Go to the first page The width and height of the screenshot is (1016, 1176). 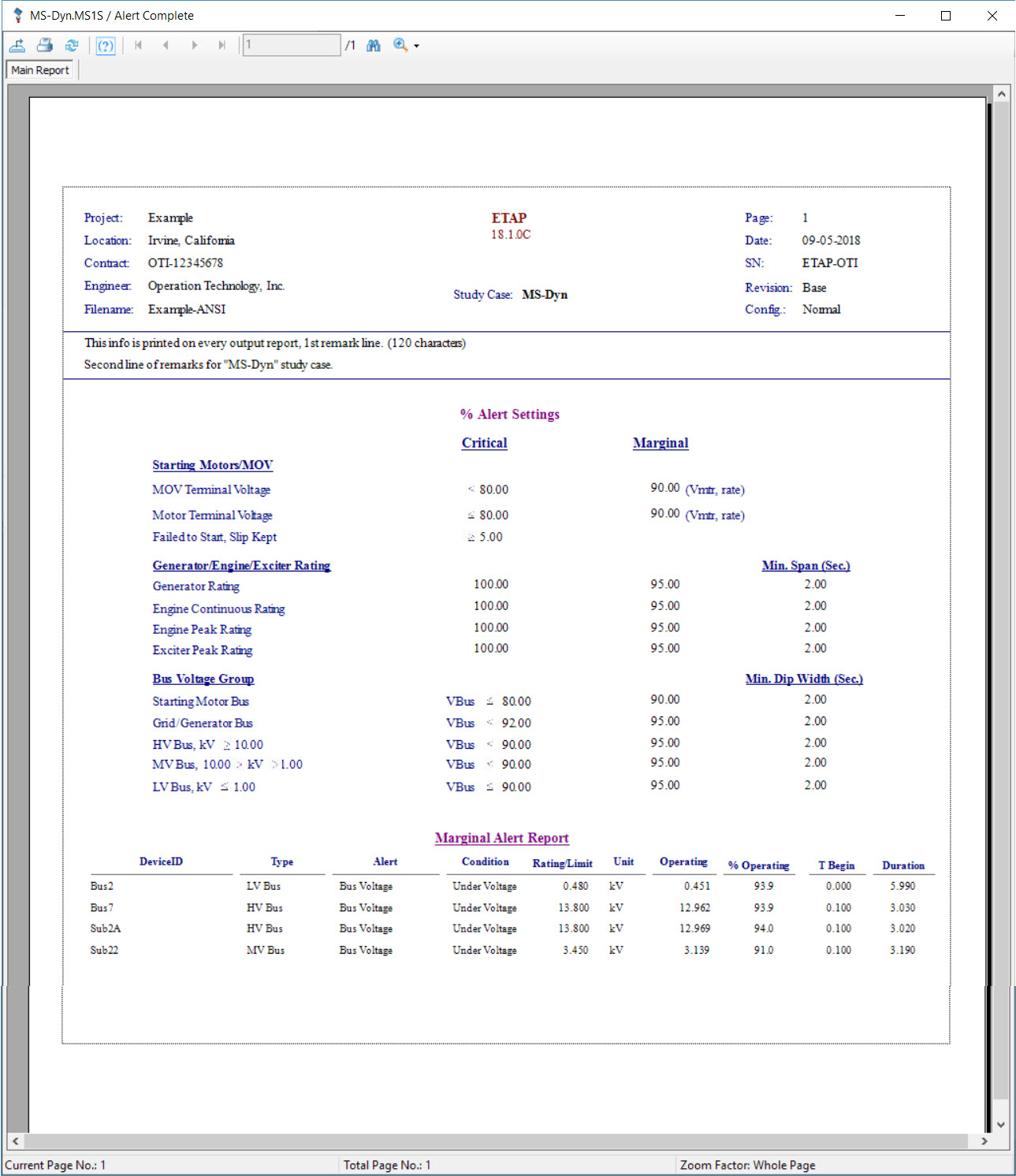click(x=139, y=45)
